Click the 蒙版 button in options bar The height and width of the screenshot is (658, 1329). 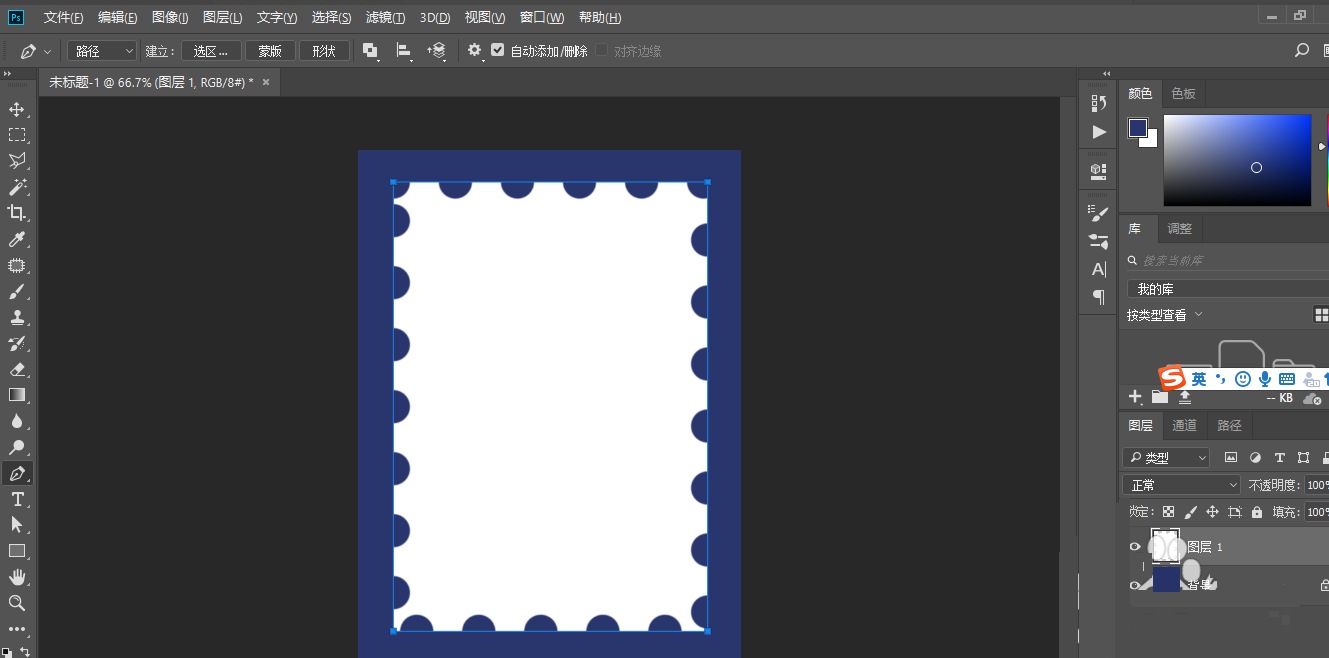click(269, 49)
